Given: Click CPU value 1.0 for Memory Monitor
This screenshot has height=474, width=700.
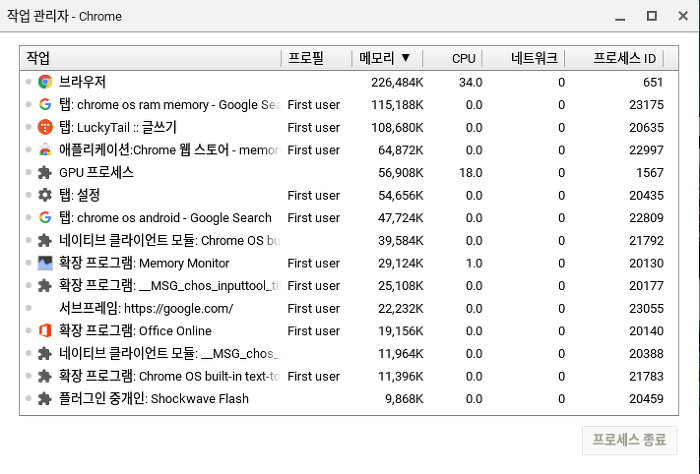Looking at the screenshot, I should pyautogui.click(x=474, y=263).
